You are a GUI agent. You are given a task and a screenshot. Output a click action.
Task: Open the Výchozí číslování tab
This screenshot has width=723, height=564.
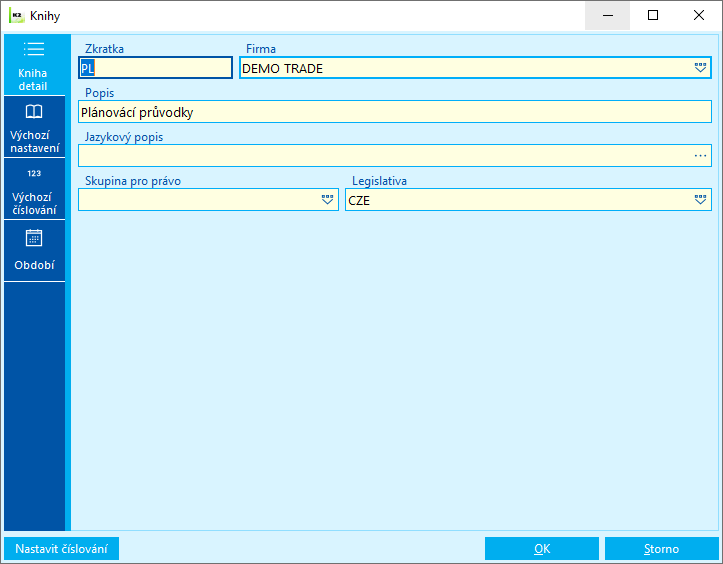35,189
